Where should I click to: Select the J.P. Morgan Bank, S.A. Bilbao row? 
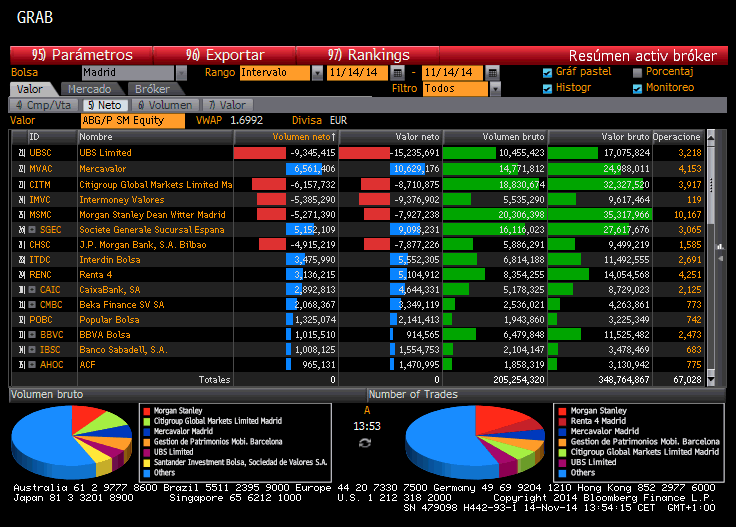click(358, 245)
